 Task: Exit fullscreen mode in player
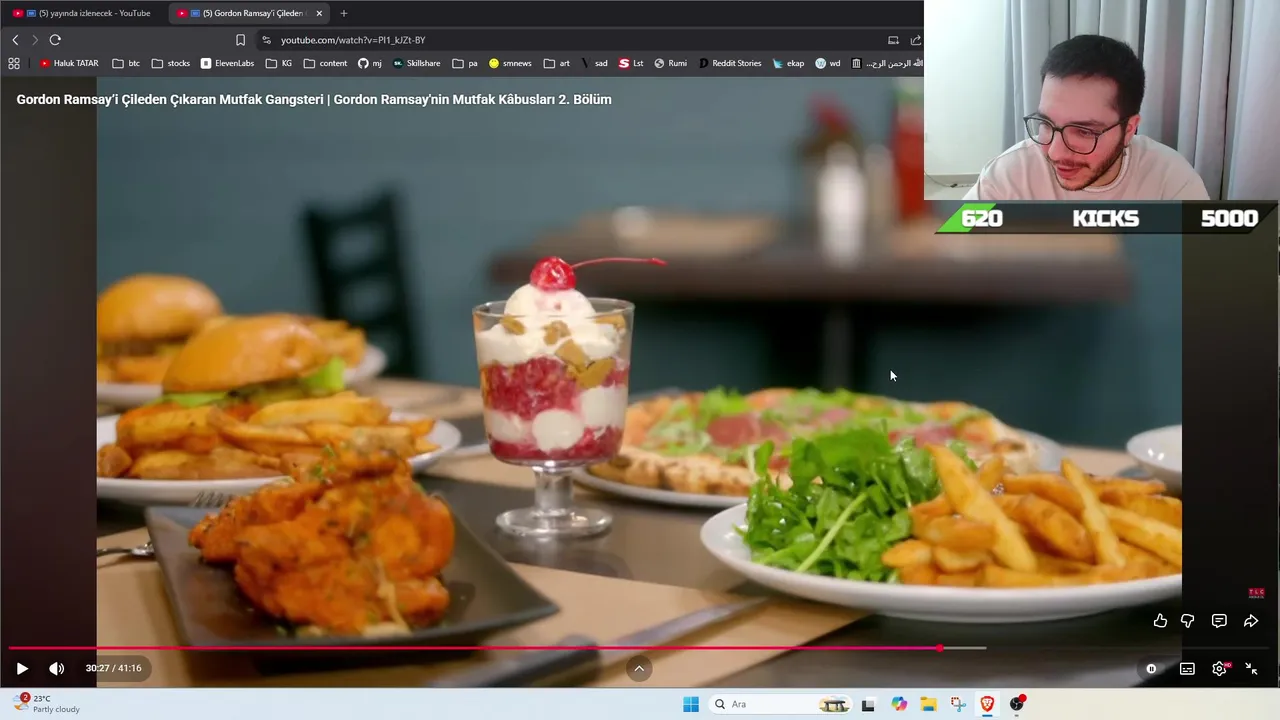pyautogui.click(x=1251, y=669)
